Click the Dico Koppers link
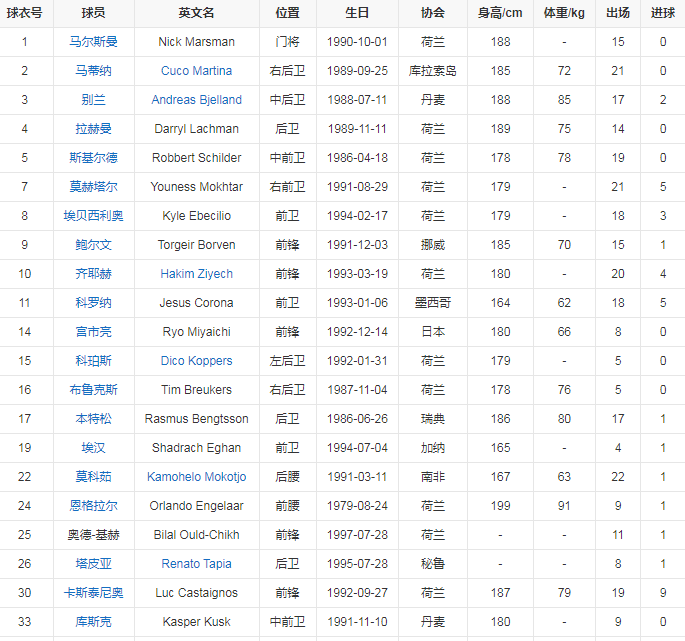Image resolution: width=685 pixels, height=641 pixels. pyautogui.click(x=196, y=361)
